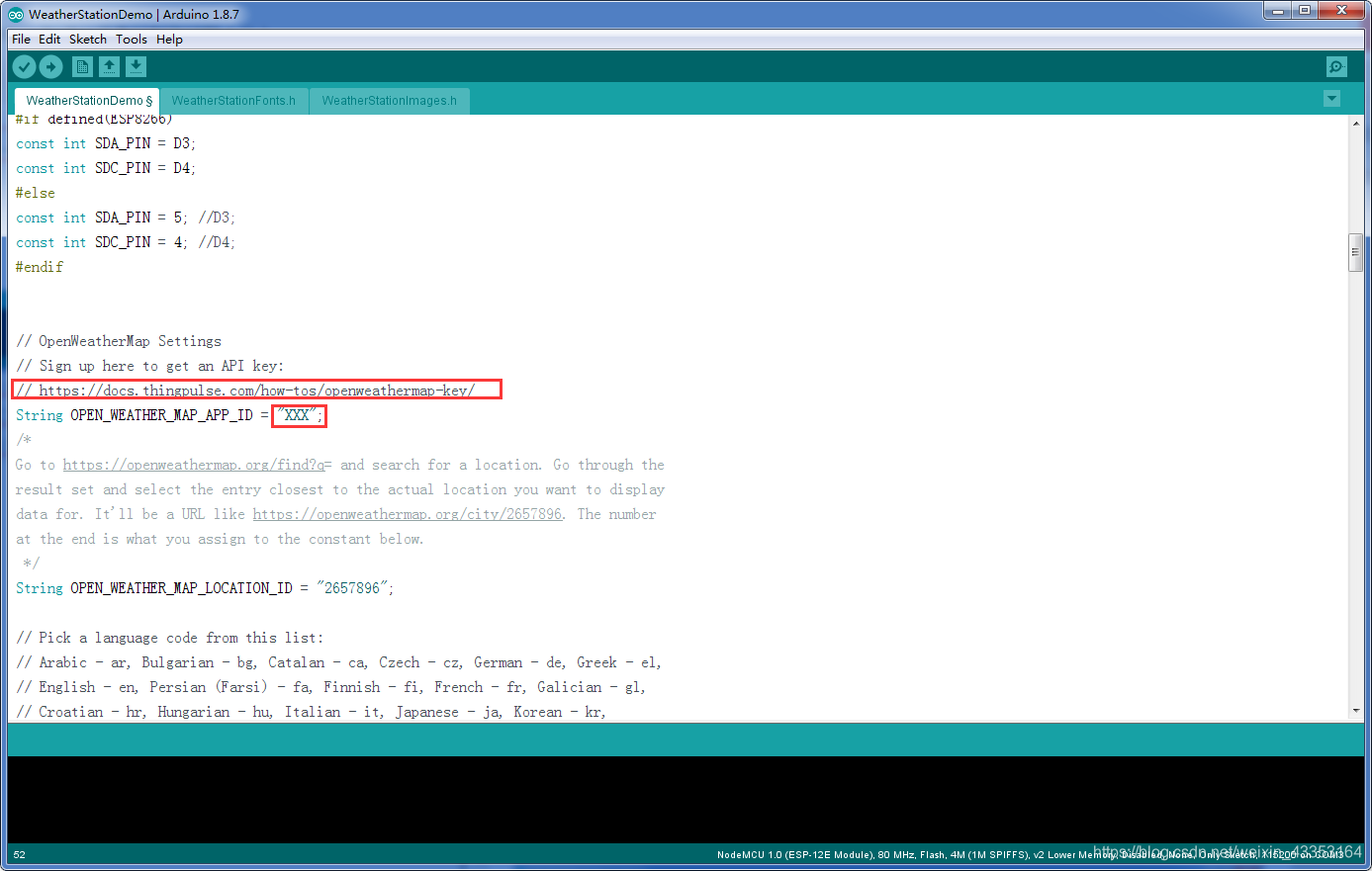Click editor scrollbar down arrow

click(x=1356, y=711)
